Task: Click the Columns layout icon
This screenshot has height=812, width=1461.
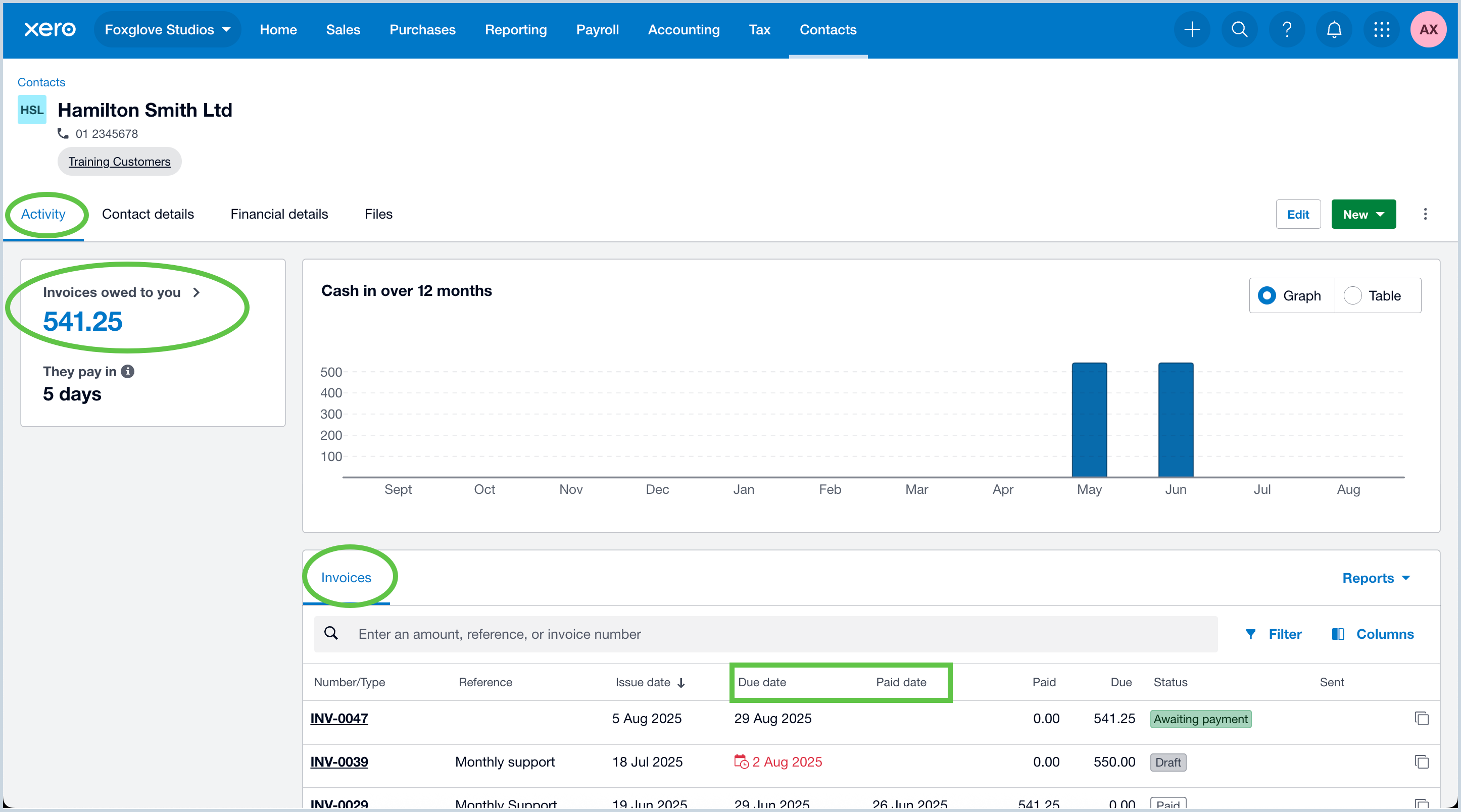Action: coord(1338,634)
